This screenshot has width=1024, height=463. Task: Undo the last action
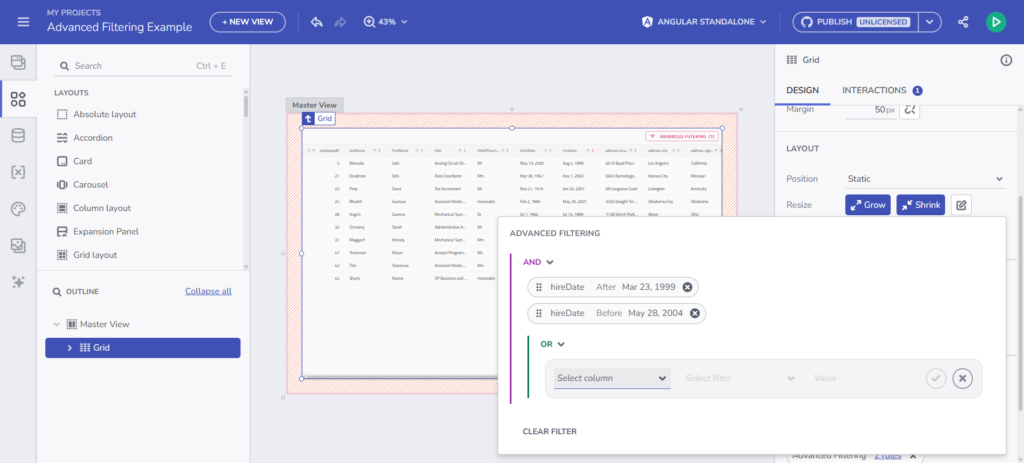(x=317, y=22)
